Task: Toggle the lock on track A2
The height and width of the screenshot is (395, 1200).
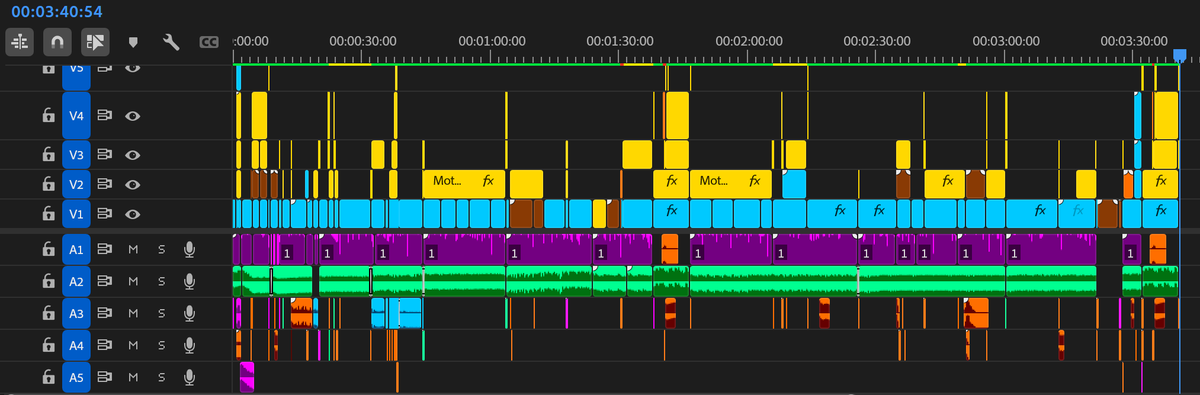Action: (47, 282)
